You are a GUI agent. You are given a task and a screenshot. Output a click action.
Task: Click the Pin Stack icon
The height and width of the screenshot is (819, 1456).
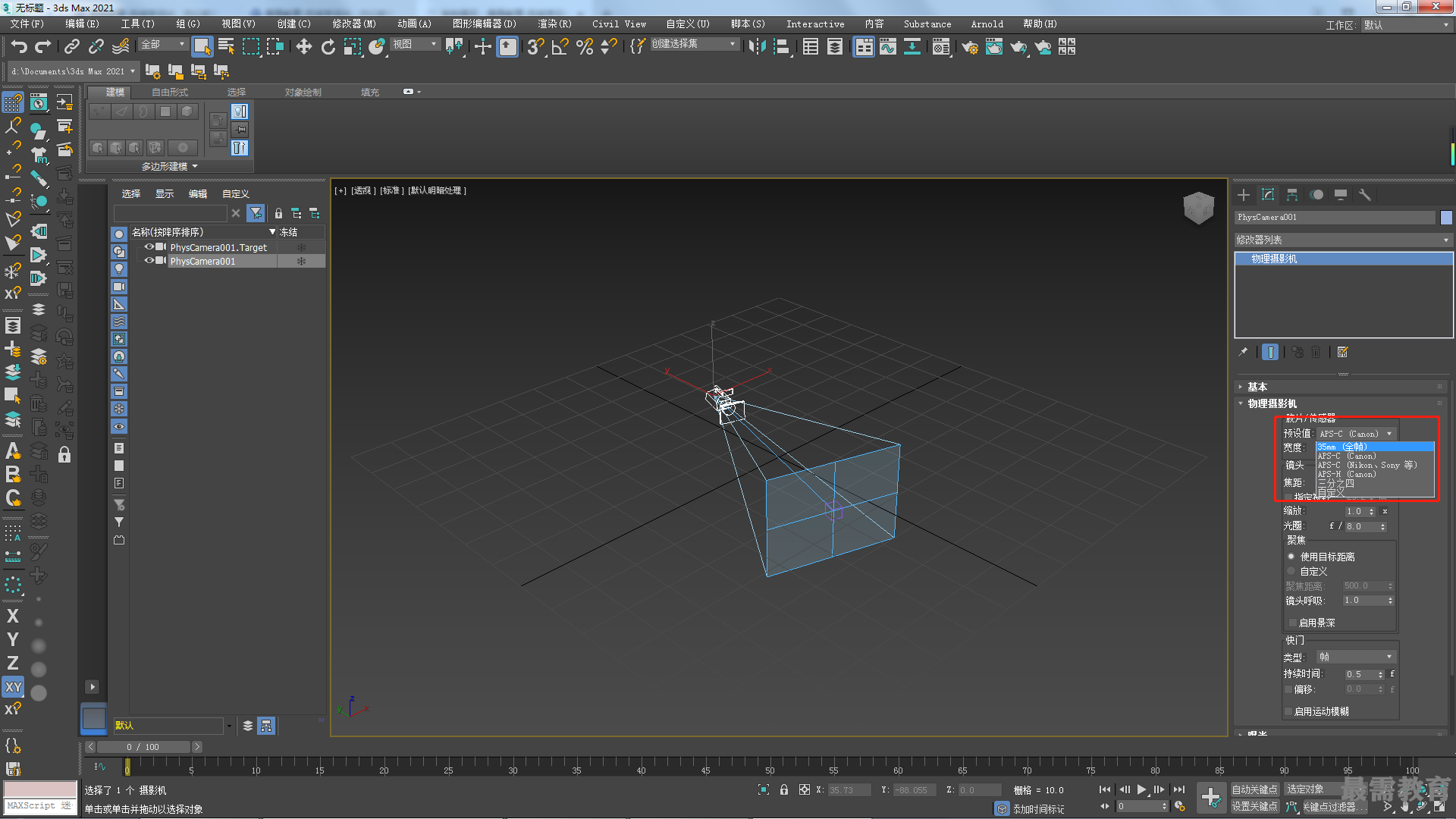pos(1243,352)
